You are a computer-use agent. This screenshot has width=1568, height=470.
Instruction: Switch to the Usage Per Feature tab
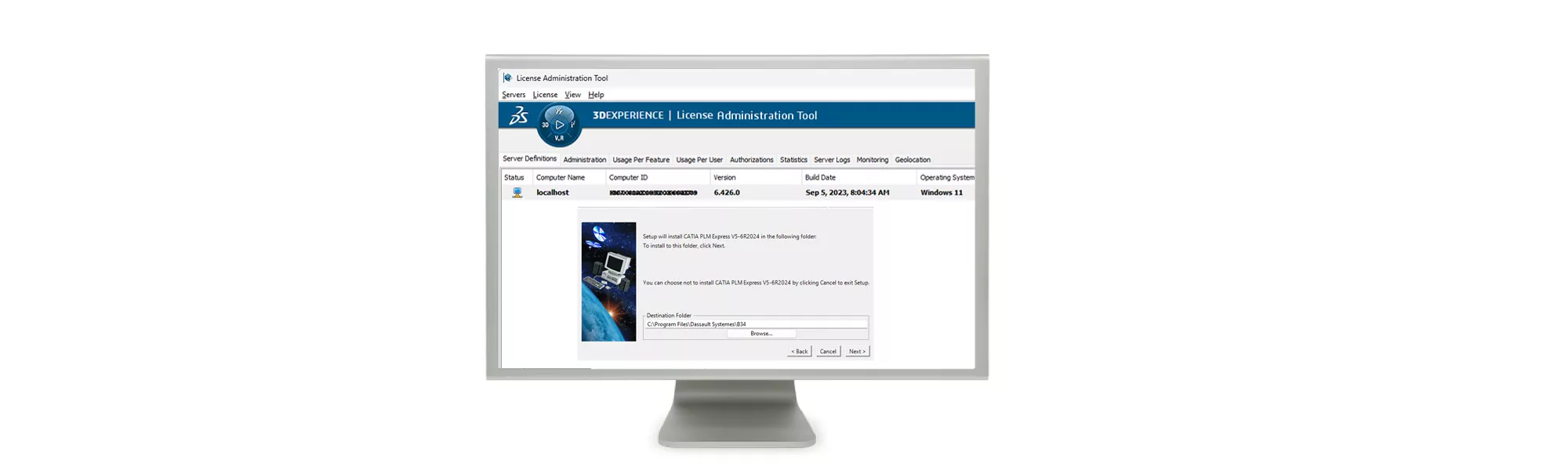pos(641,160)
